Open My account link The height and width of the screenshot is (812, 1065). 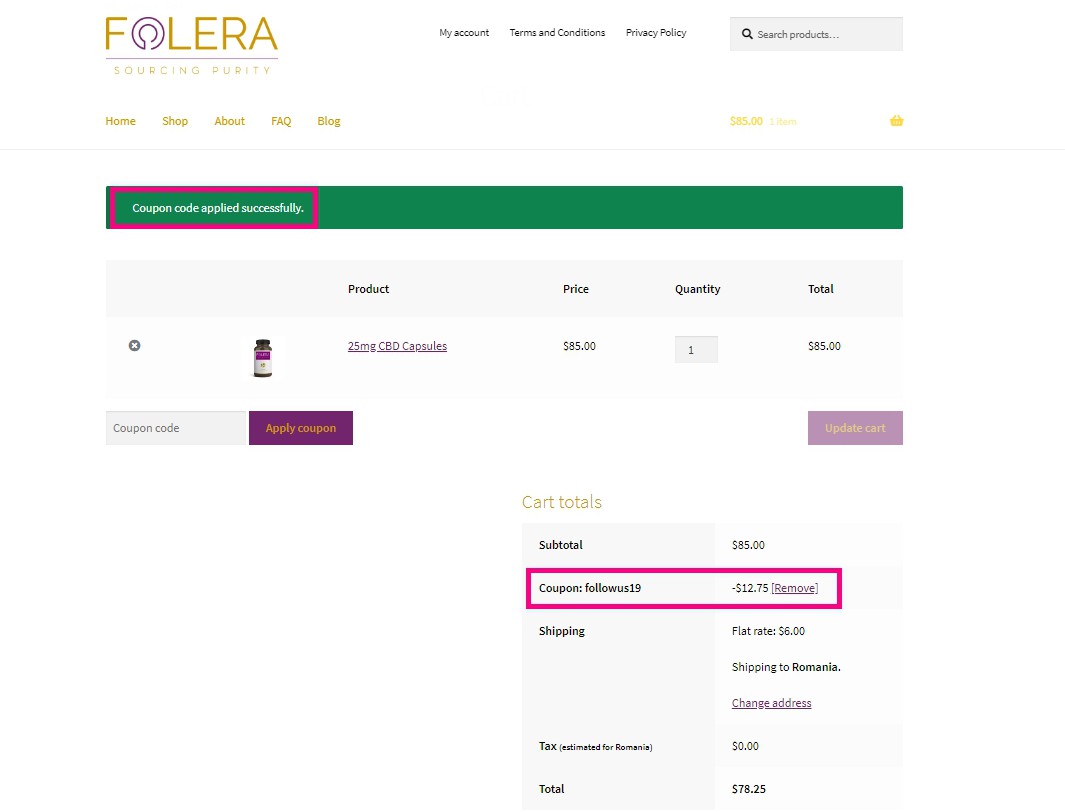tap(464, 33)
